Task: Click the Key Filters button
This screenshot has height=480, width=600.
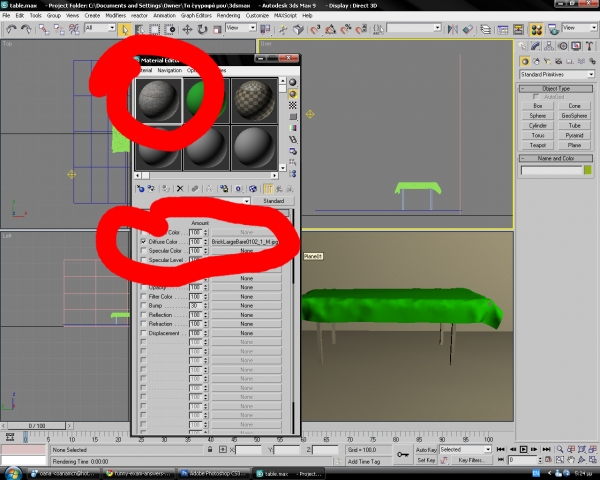Action: 470,460
